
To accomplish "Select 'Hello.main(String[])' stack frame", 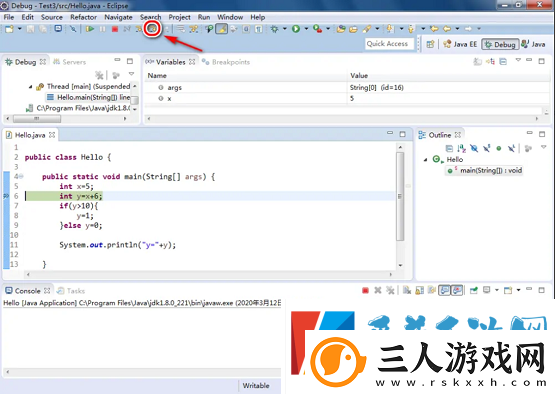I will point(88,97).
